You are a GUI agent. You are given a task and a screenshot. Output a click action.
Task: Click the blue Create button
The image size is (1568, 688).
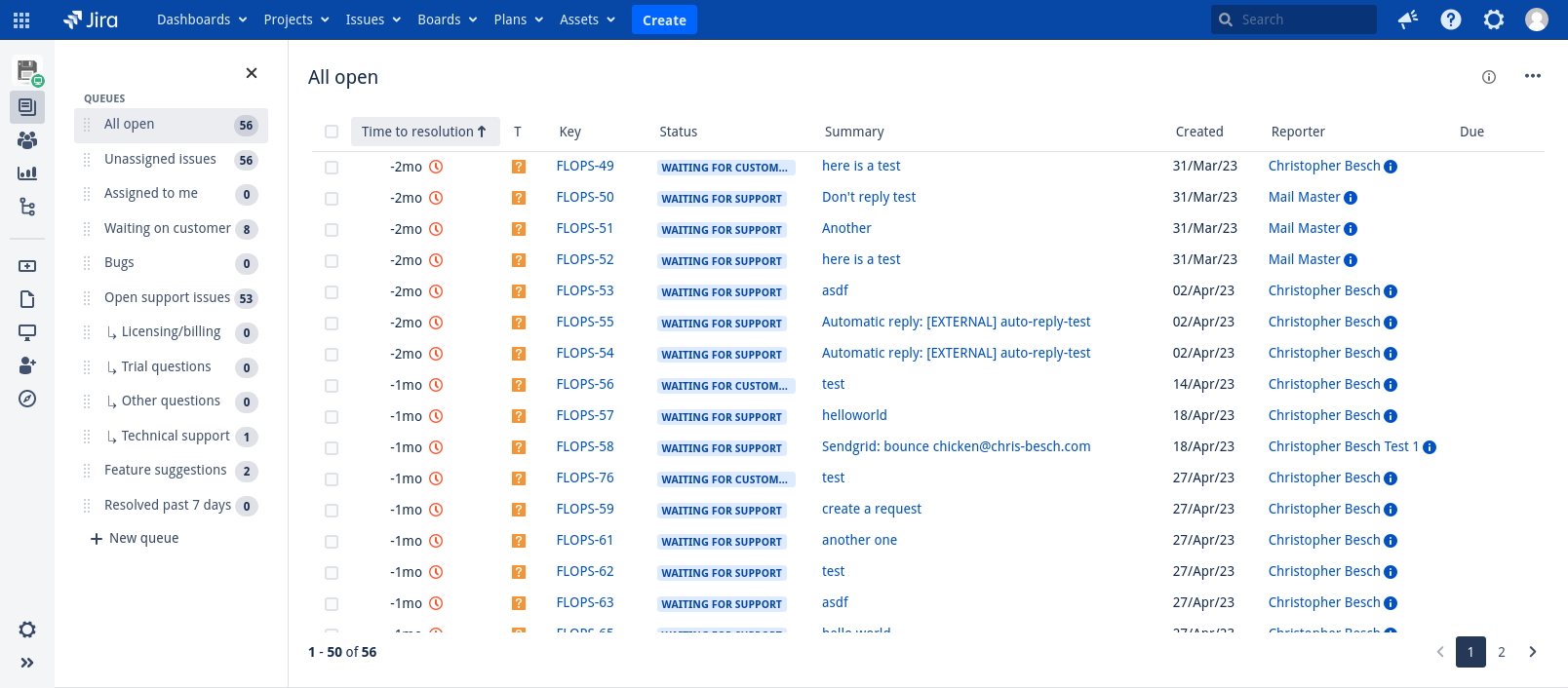[664, 19]
